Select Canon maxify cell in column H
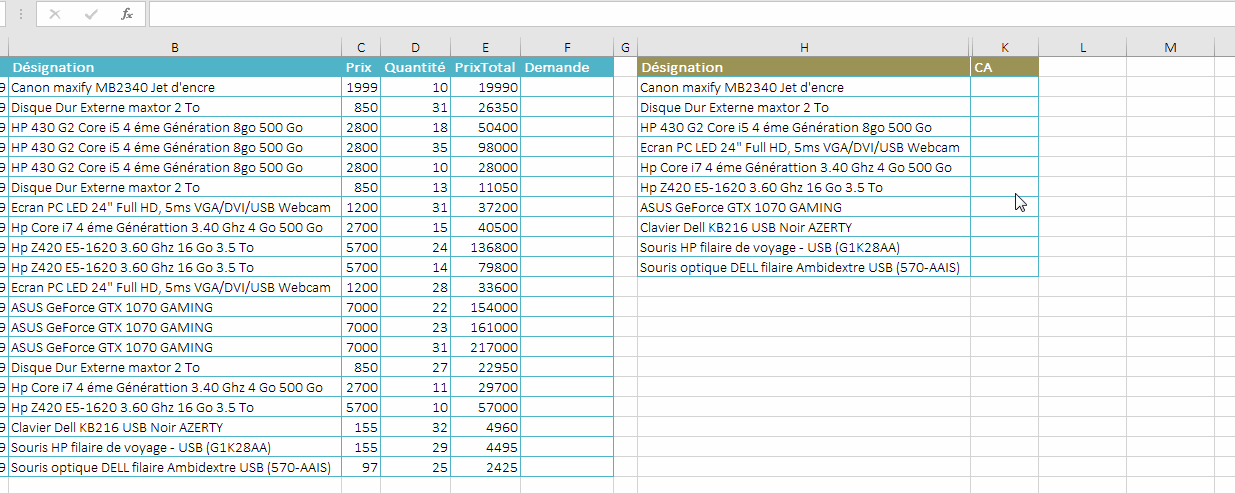The image size is (1235, 493). (804, 87)
